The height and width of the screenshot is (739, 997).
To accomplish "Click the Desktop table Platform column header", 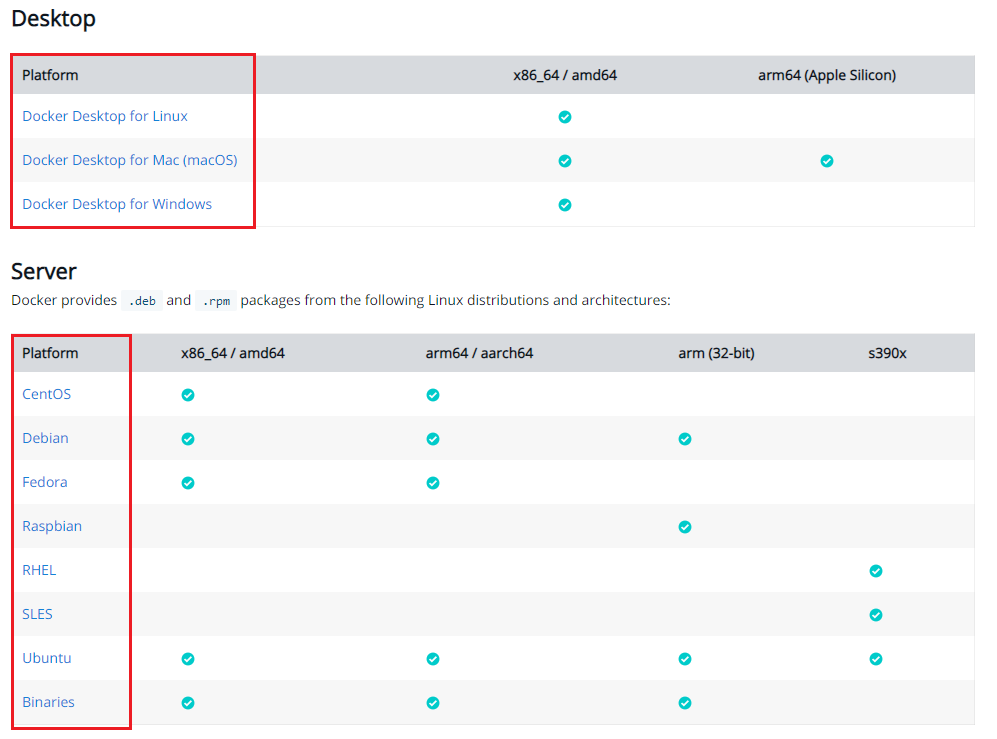I will 50,75.
